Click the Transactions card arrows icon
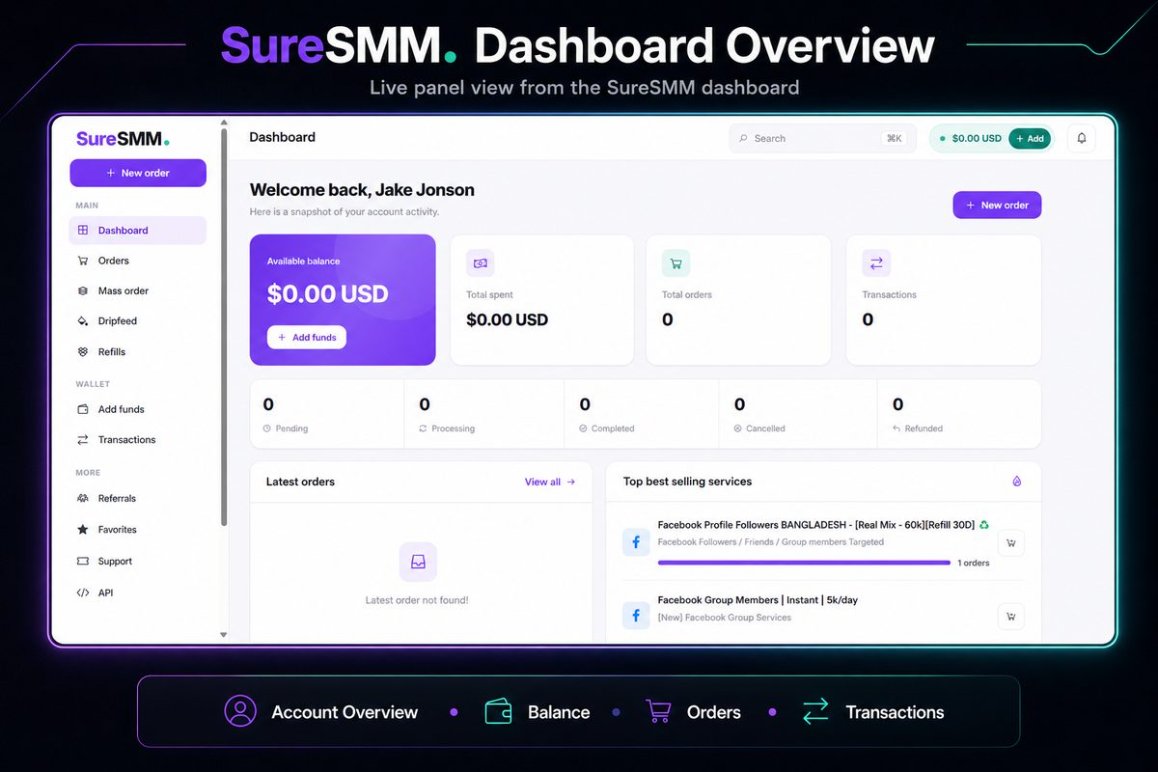This screenshot has height=772, width=1158. [x=876, y=263]
